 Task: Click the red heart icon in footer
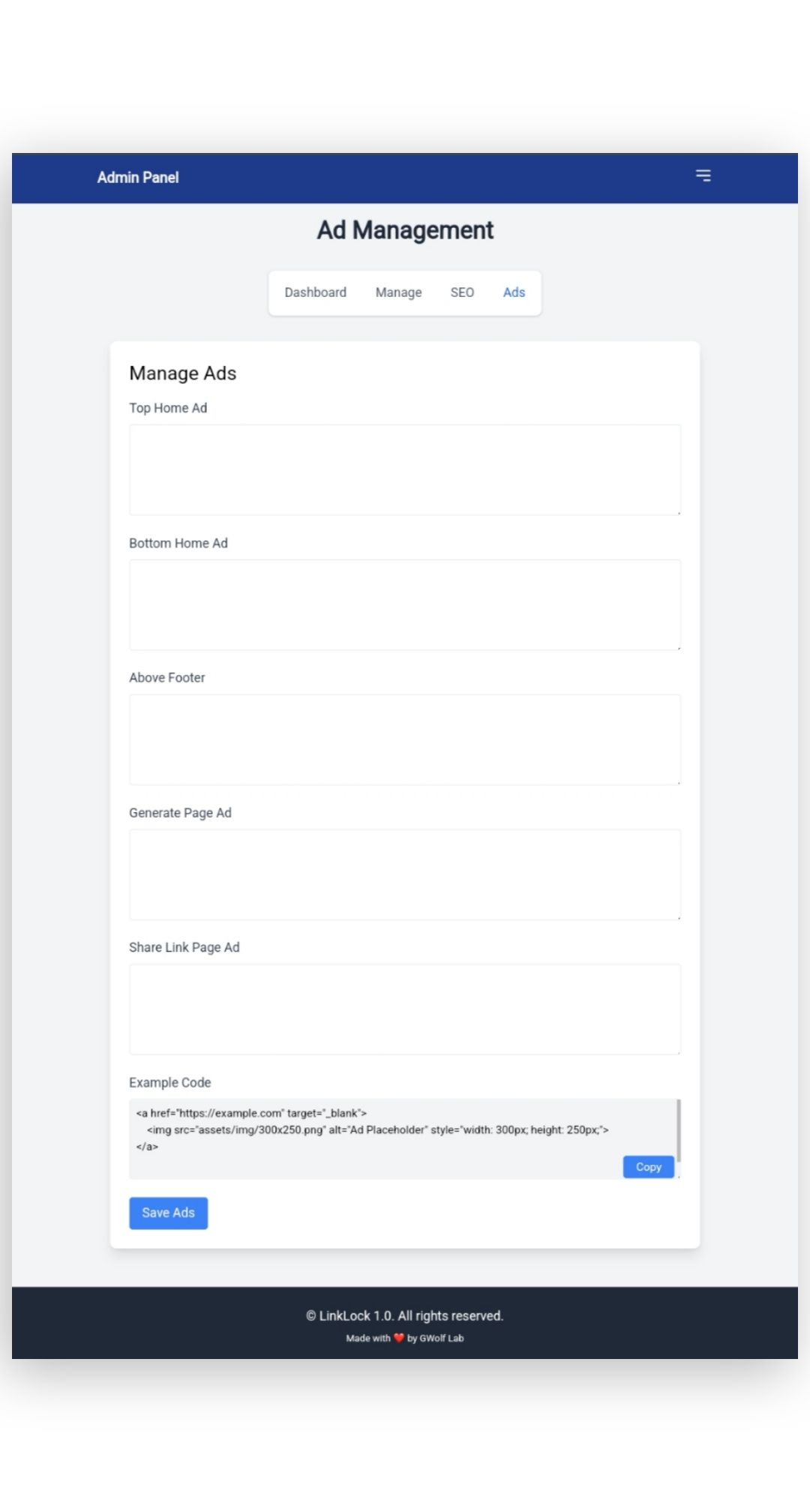399,1338
